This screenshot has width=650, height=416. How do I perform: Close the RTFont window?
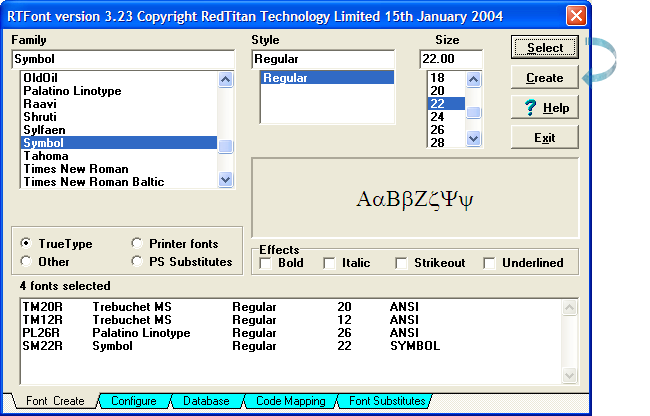tap(576, 16)
